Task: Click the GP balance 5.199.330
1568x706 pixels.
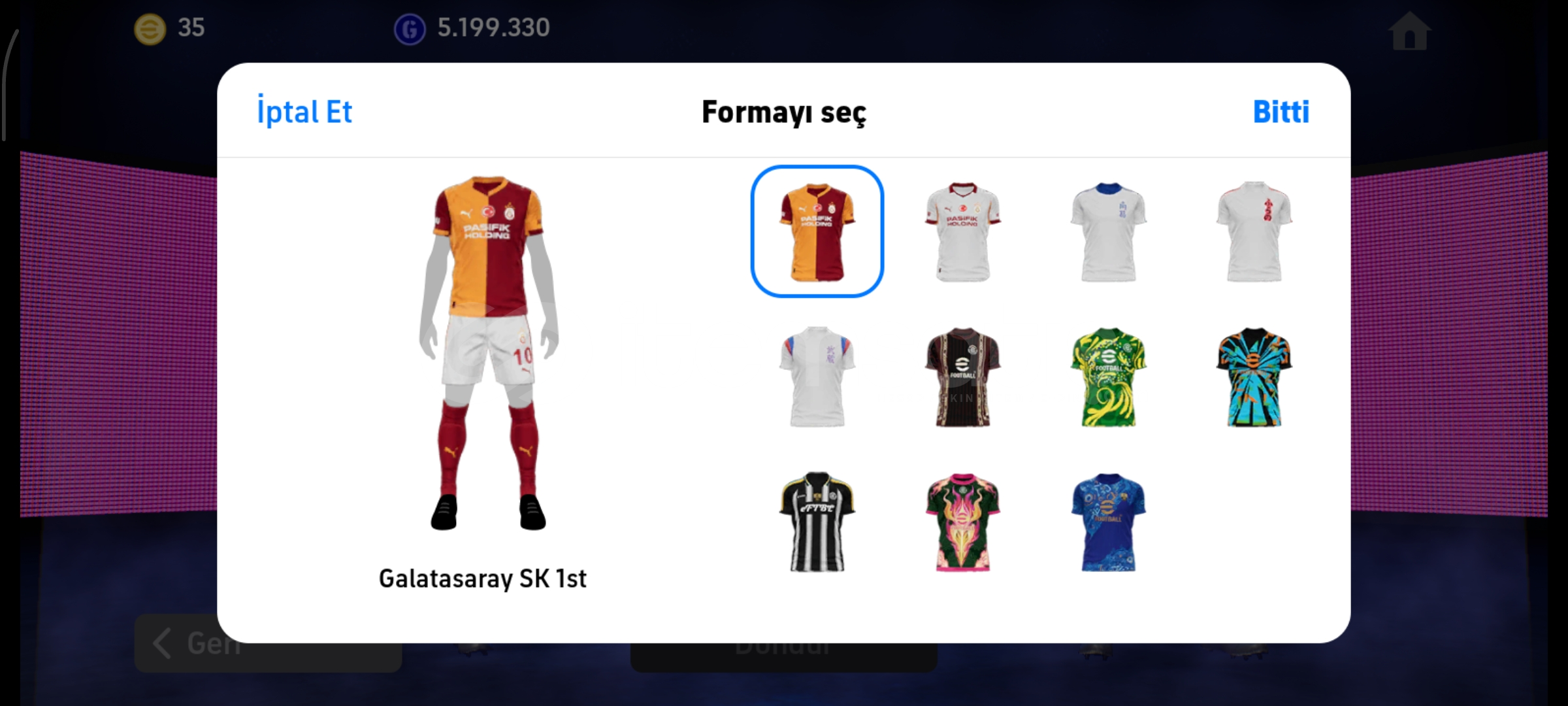Action: pos(493,27)
